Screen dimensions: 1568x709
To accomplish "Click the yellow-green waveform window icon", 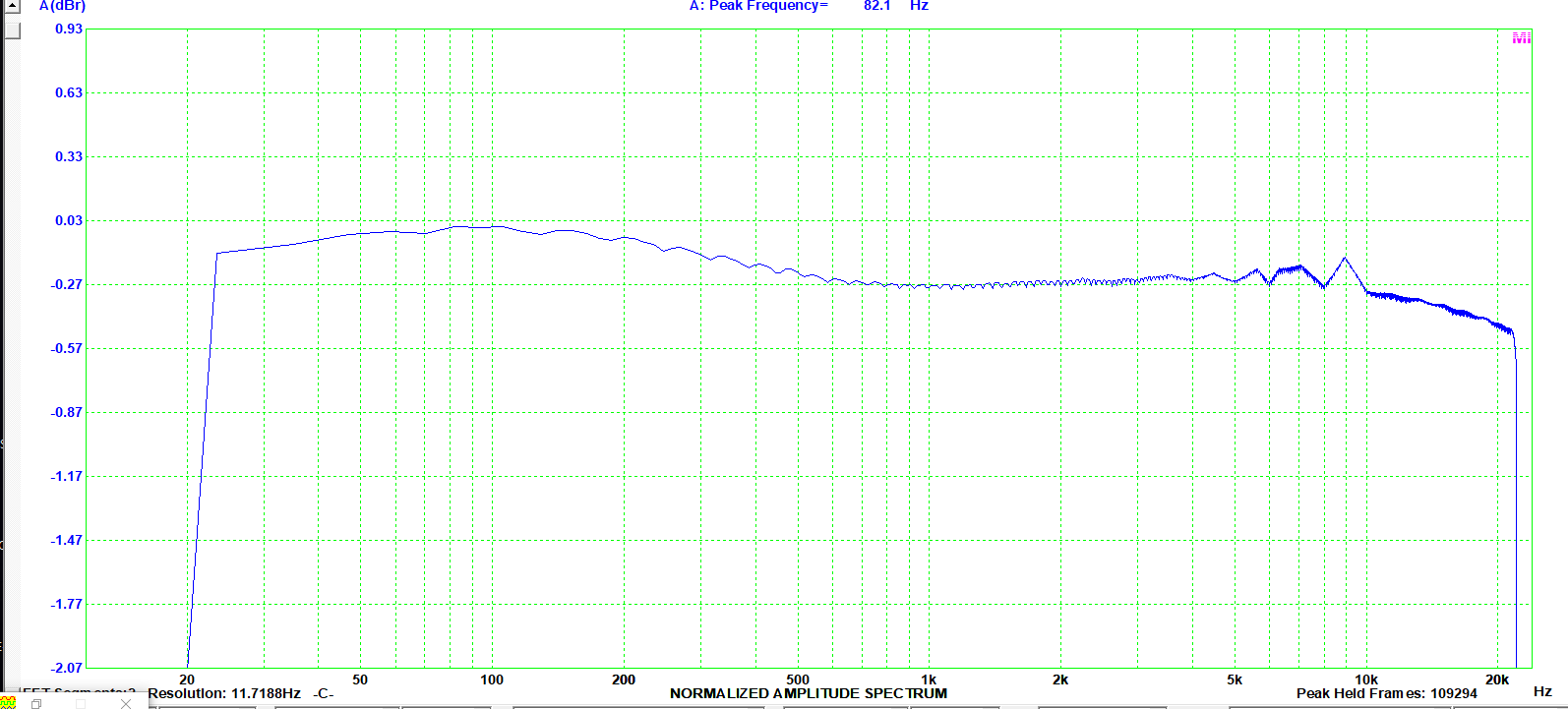I will tap(8, 702).
